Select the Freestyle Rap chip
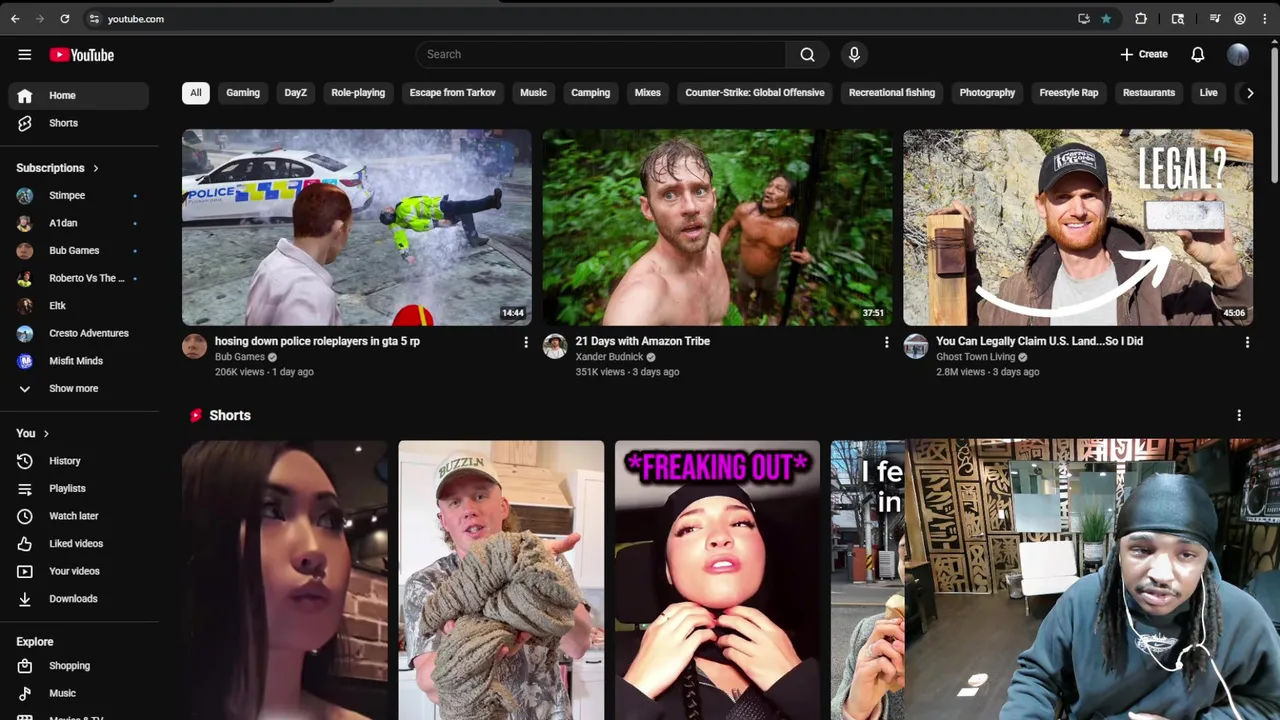The width and height of the screenshot is (1280, 720). click(1068, 93)
